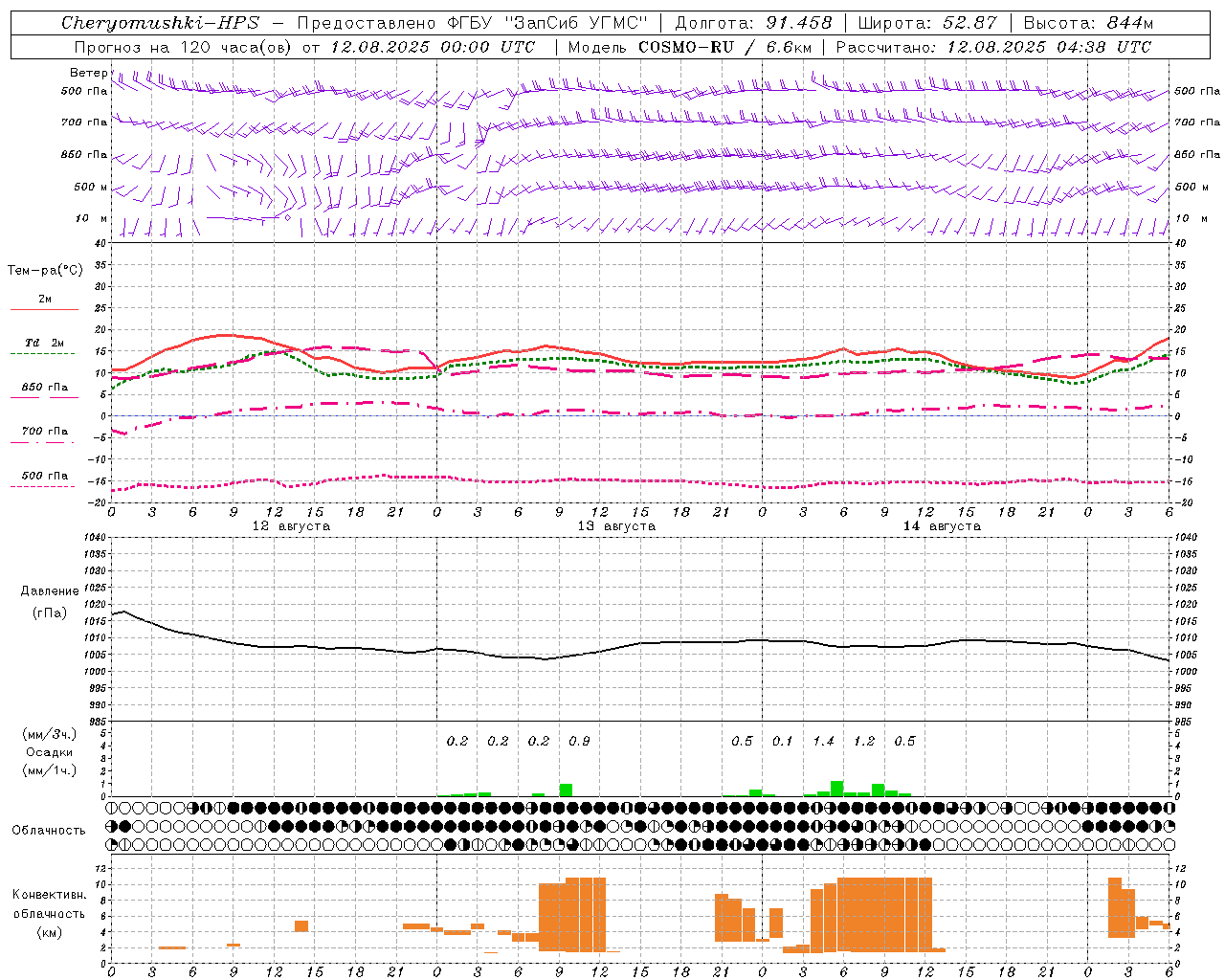This screenshot has height=980, width=1225.
Task: Click the Облачность cloud cover label
Action: coord(50,830)
